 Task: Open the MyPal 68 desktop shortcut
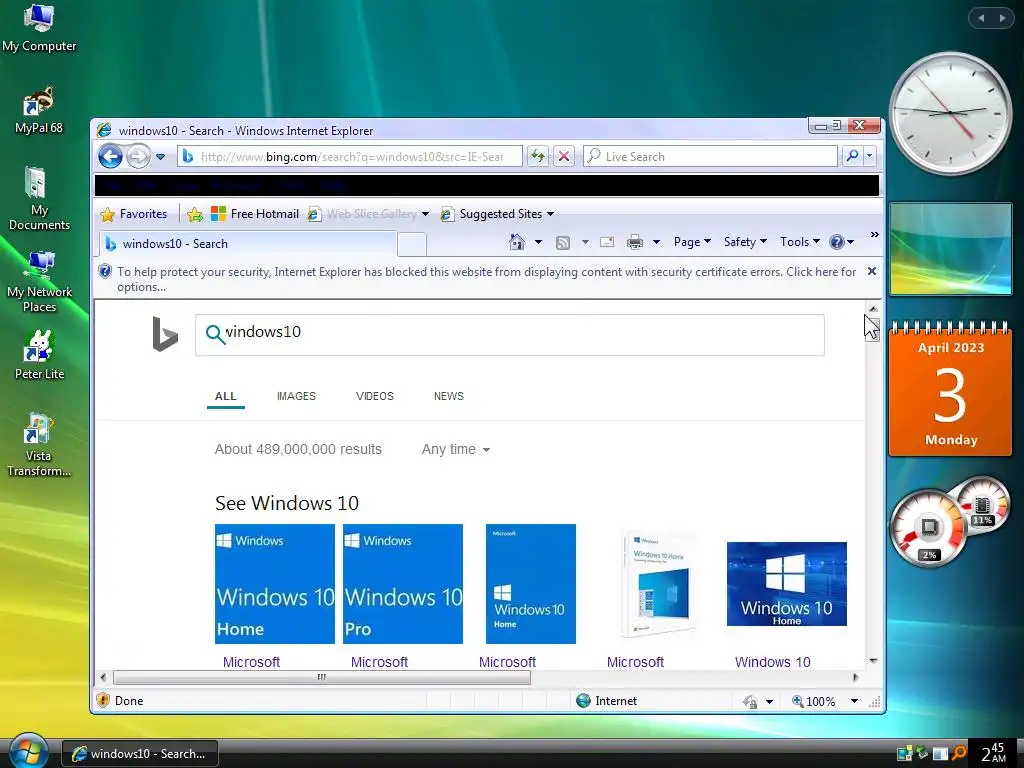(x=39, y=110)
